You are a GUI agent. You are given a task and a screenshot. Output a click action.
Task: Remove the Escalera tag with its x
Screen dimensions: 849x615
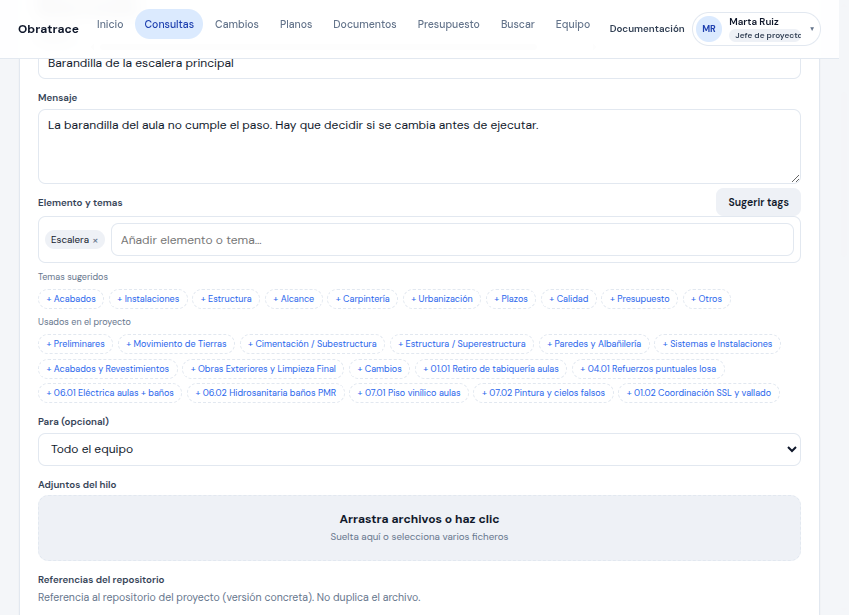tap(95, 240)
